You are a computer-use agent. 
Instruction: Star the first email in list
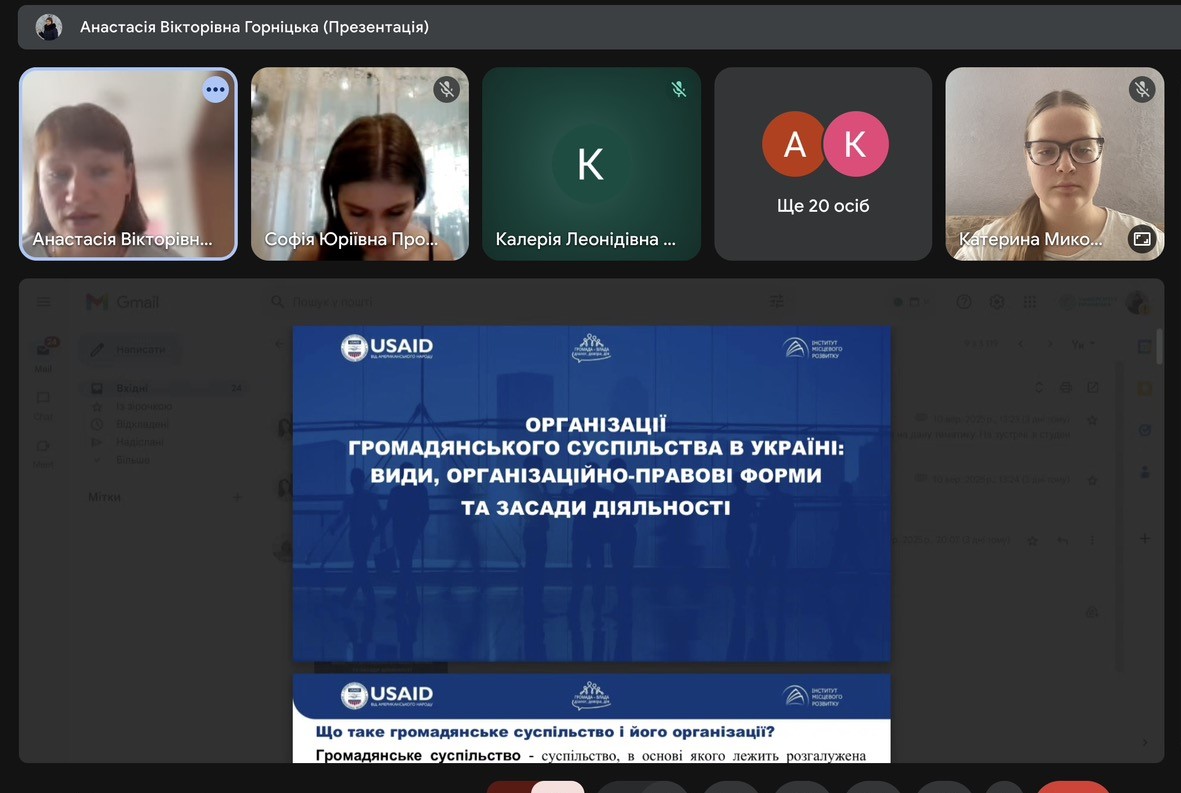click(x=1092, y=420)
